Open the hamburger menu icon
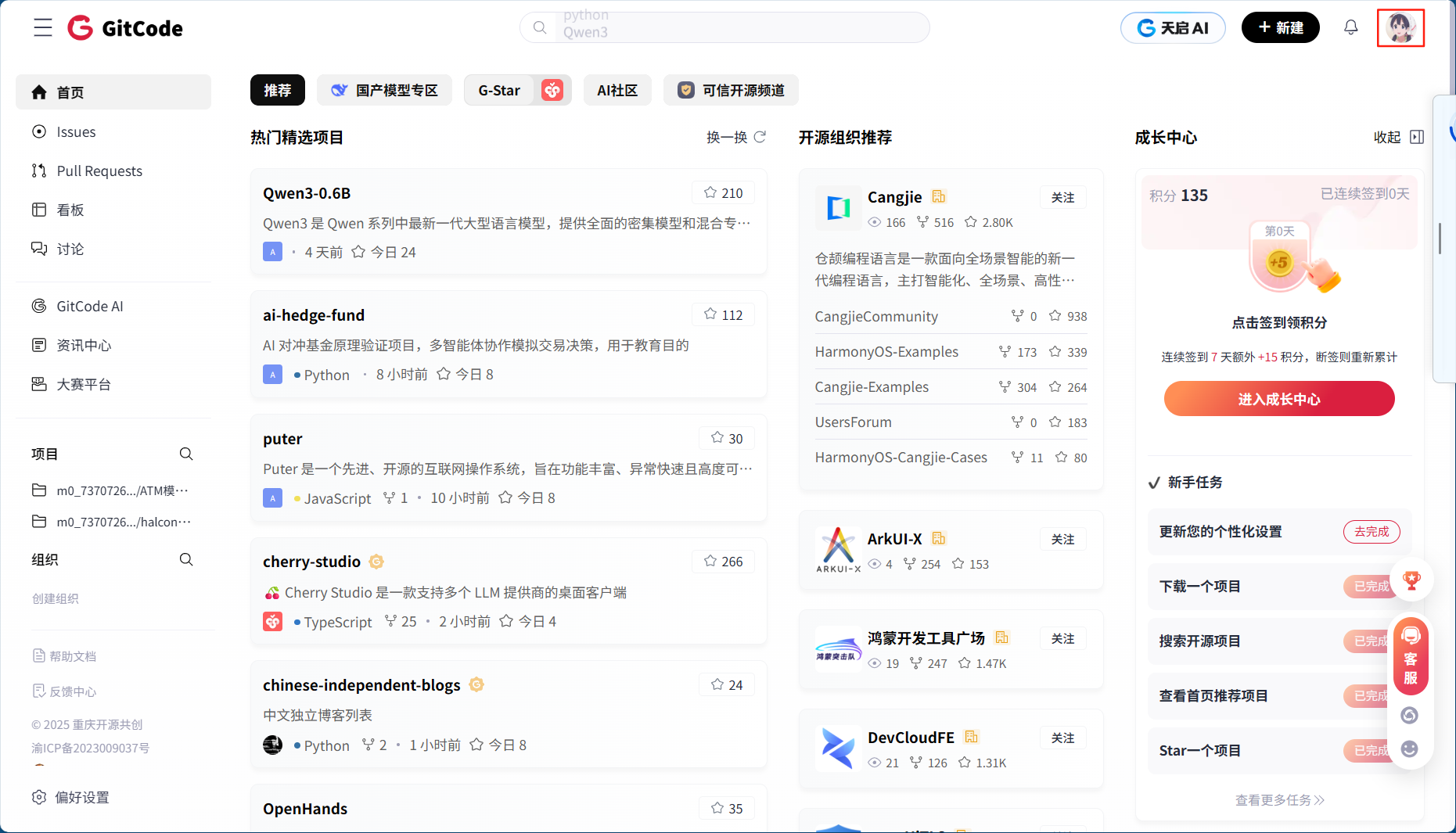Screen dimensions: 1456x833 (x=43, y=28)
